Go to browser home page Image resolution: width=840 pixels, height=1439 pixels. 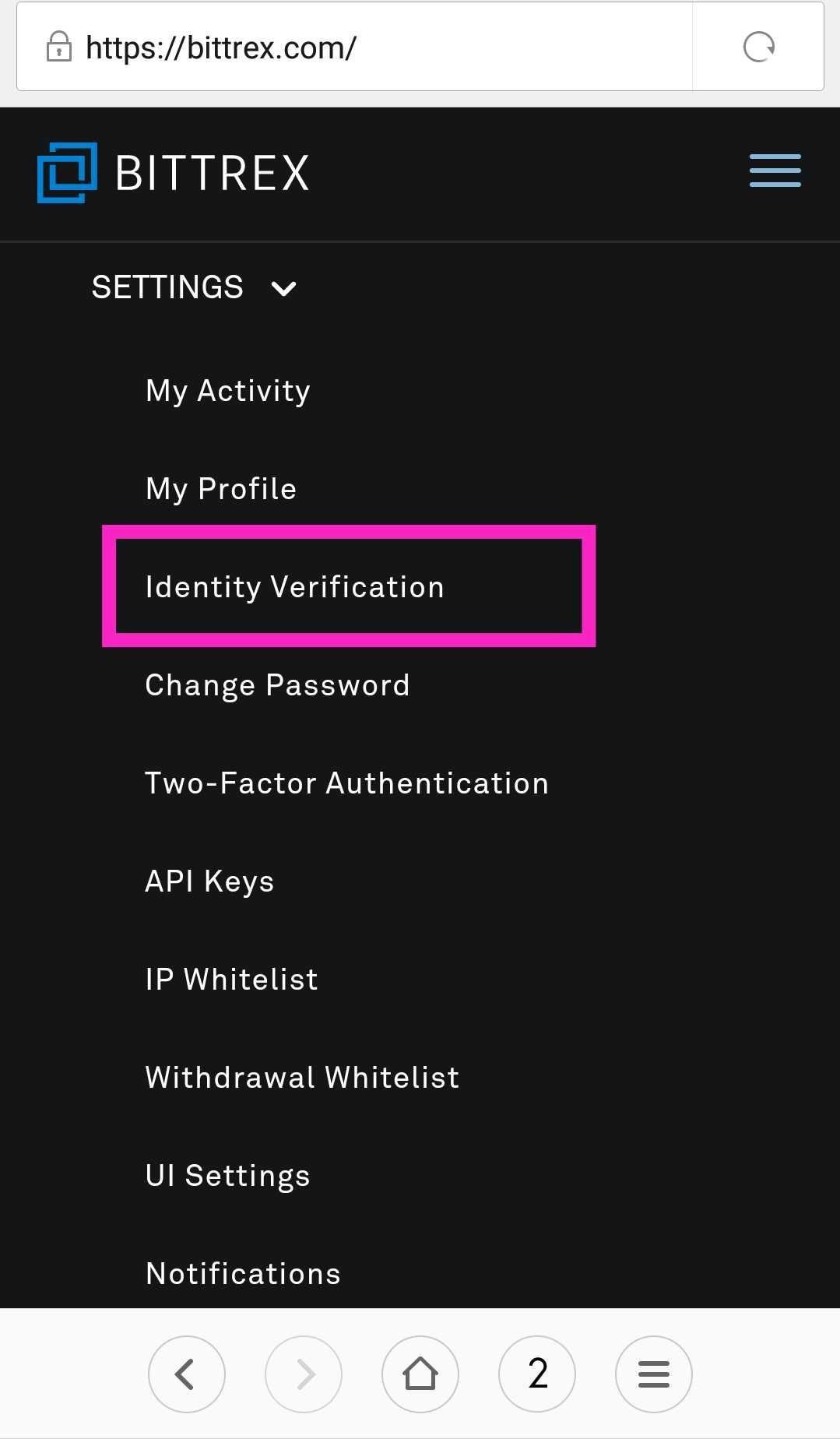[x=420, y=1374]
